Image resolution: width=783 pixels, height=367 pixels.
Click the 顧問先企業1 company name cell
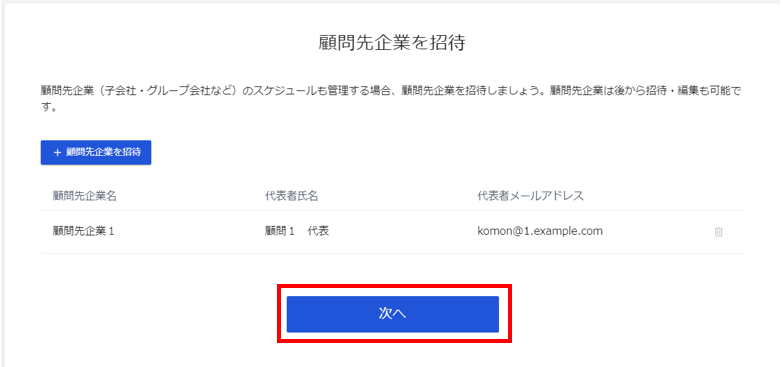click(x=83, y=231)
